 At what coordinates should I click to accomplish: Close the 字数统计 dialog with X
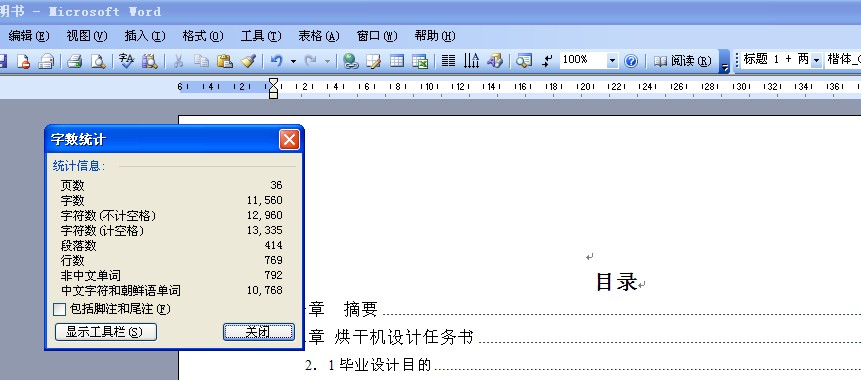tap(289, 139)
